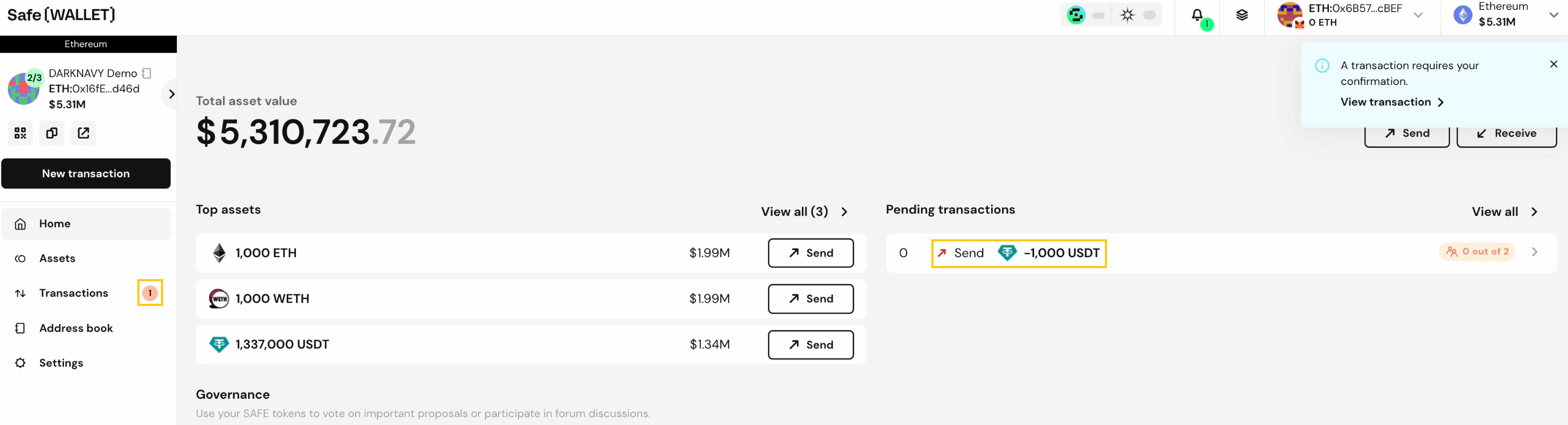This screenshot has width=1568, height=425.
Task: Click the star-burst points icon
Action: point(1127,15)
